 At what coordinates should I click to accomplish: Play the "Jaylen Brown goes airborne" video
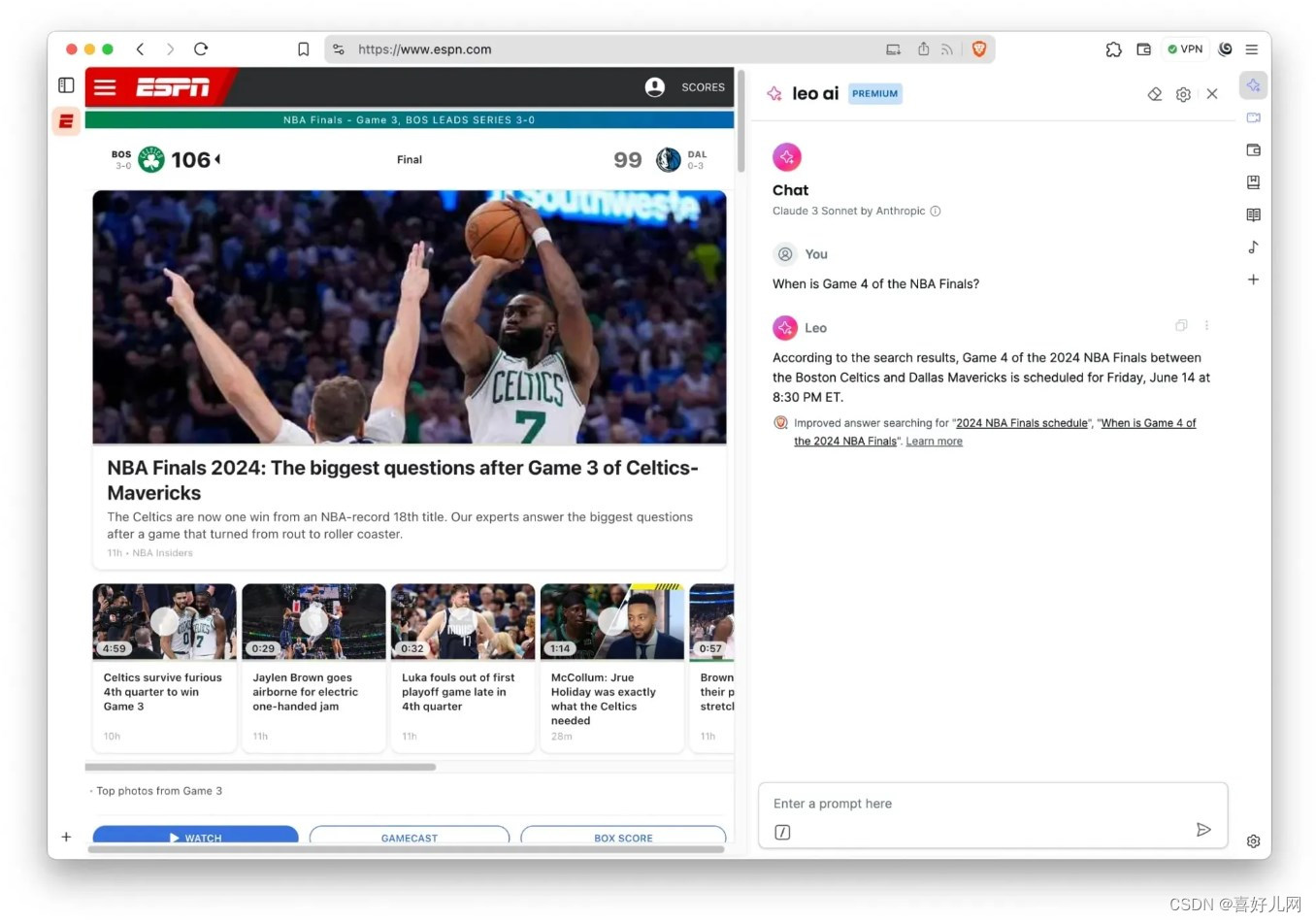click(x=313, y=621)
